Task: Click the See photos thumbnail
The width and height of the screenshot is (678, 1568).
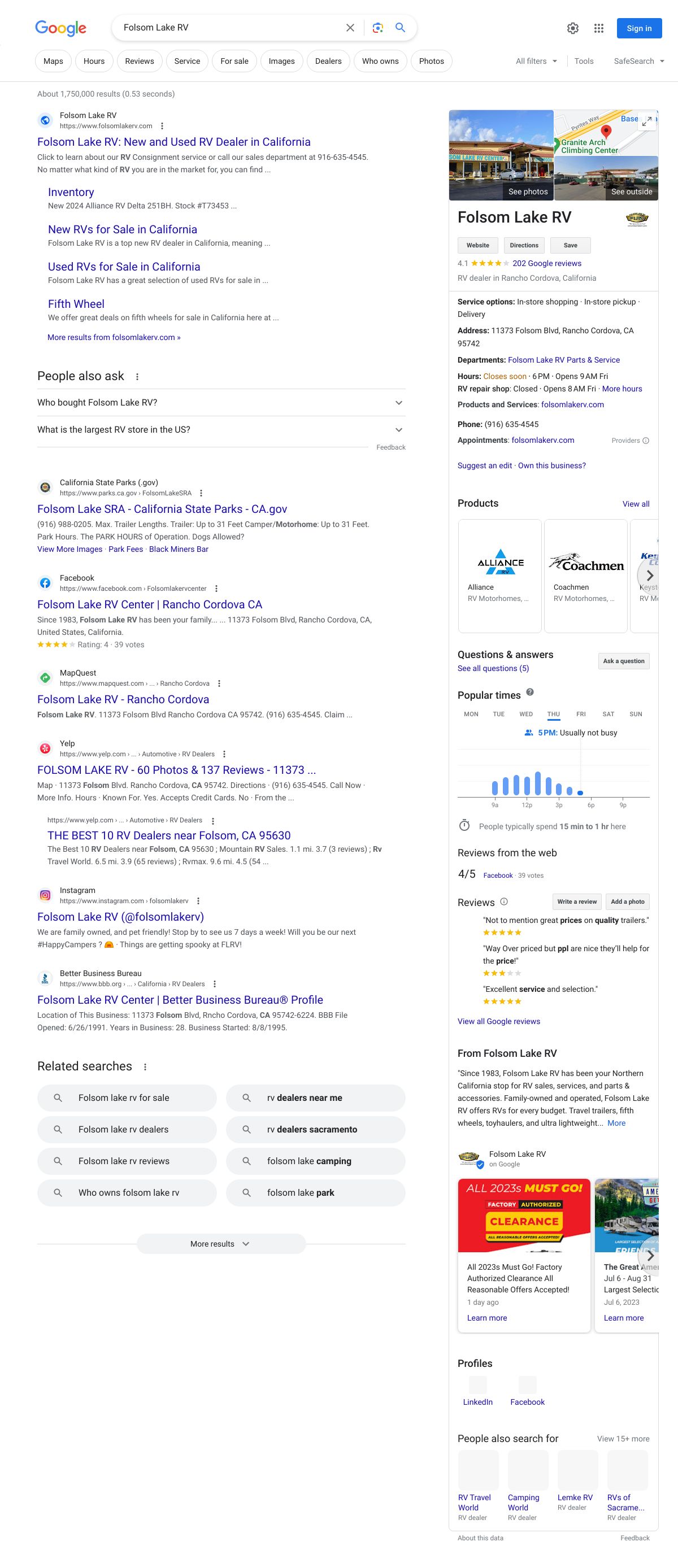Action: coord(501,156)
